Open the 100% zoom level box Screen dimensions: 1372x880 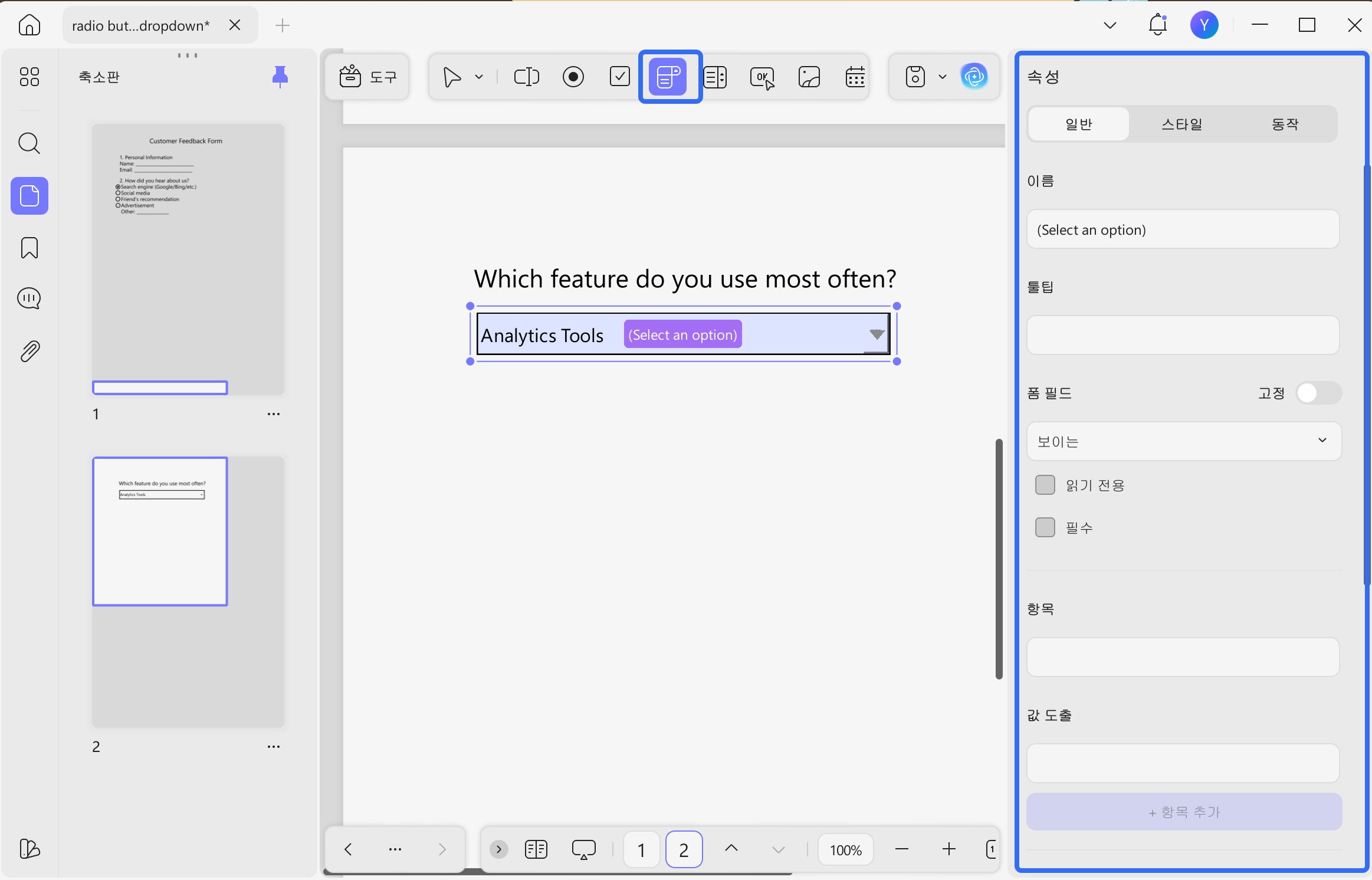pyautogui.click(x=845, y=849)
